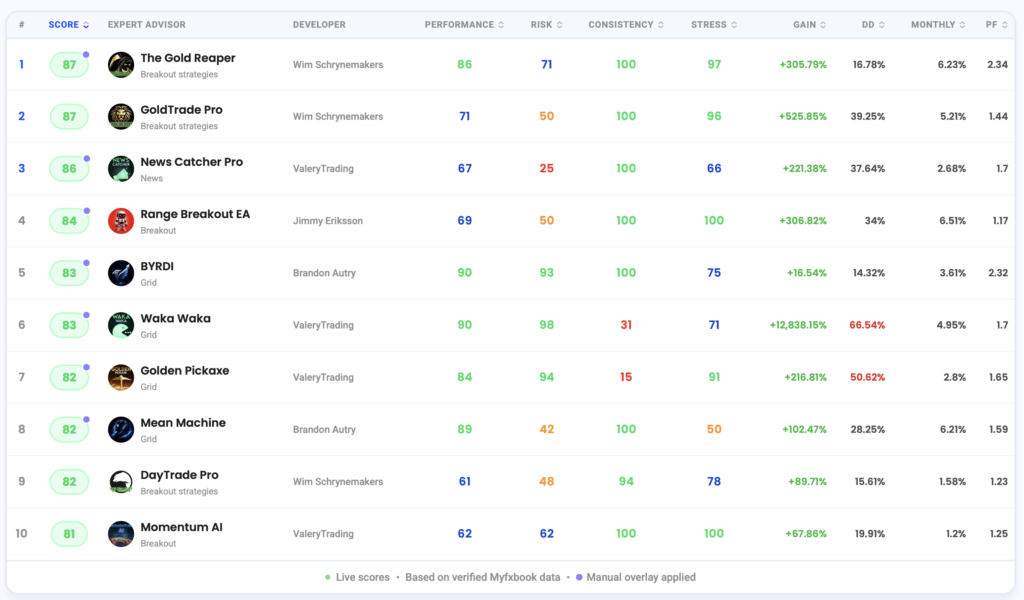Open The Gold Reaper advisor link
Screen dimensions: 1024x600
pyautogui.click(x=188, y=58)
